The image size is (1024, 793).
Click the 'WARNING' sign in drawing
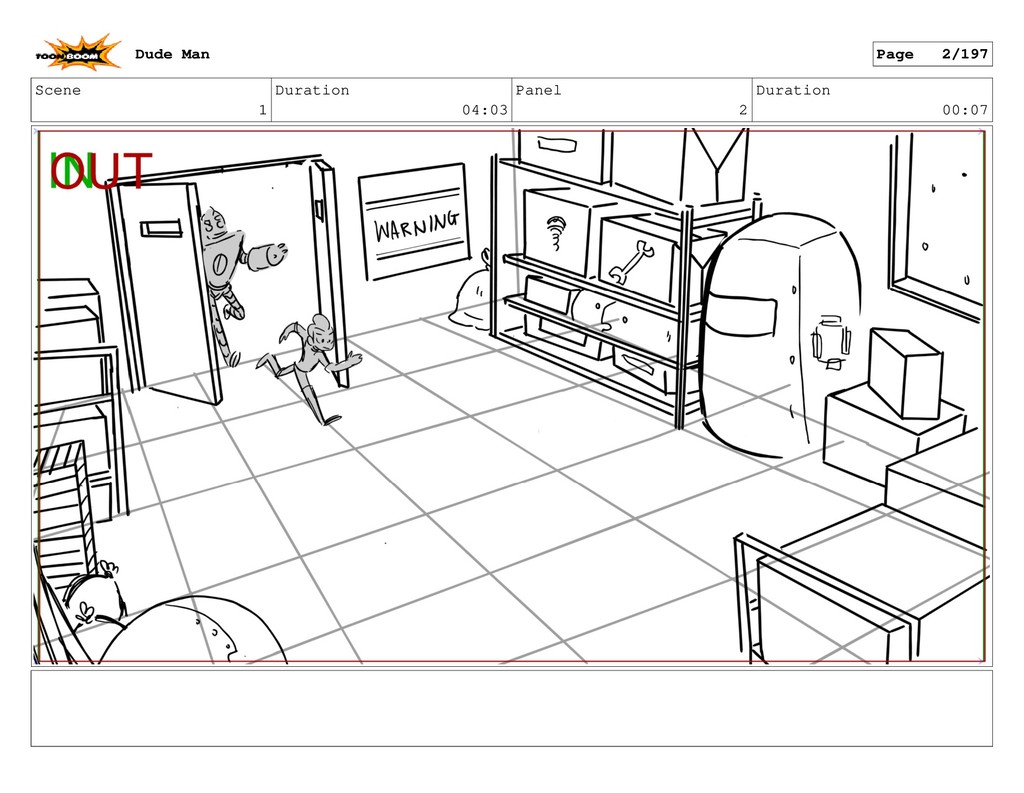[415, 221]
